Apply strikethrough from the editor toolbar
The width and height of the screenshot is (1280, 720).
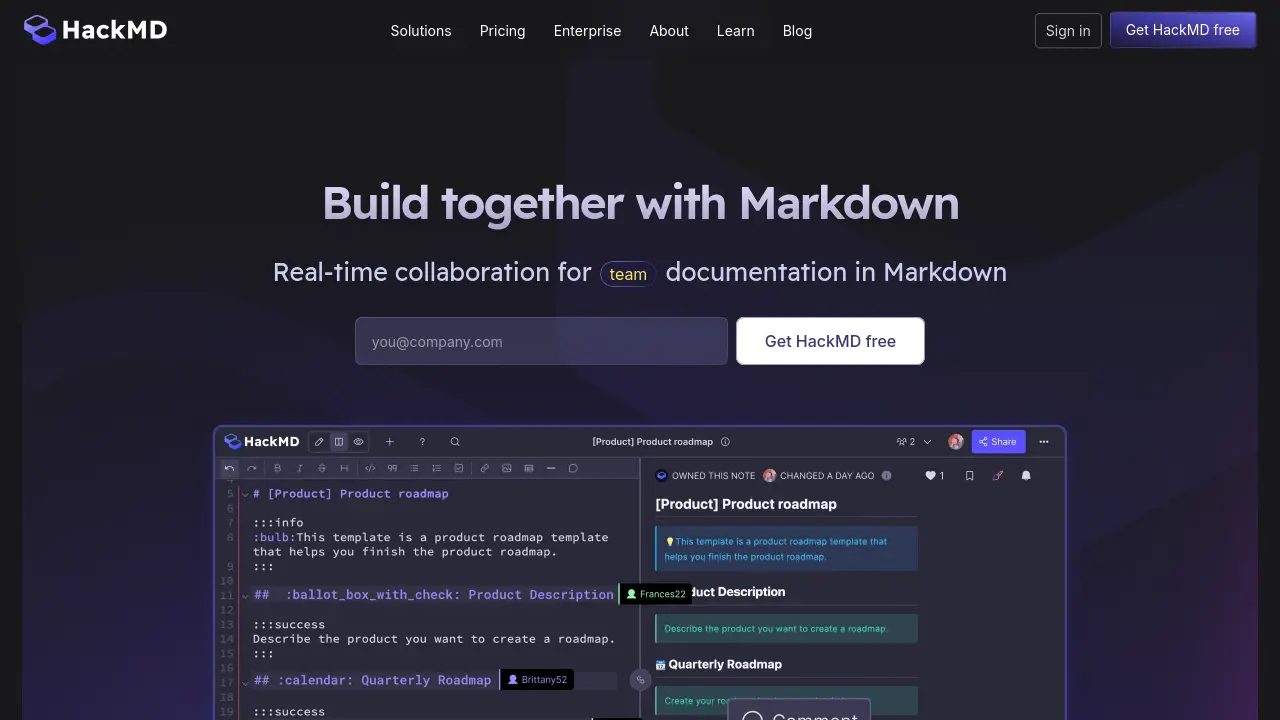pos(322,468)
